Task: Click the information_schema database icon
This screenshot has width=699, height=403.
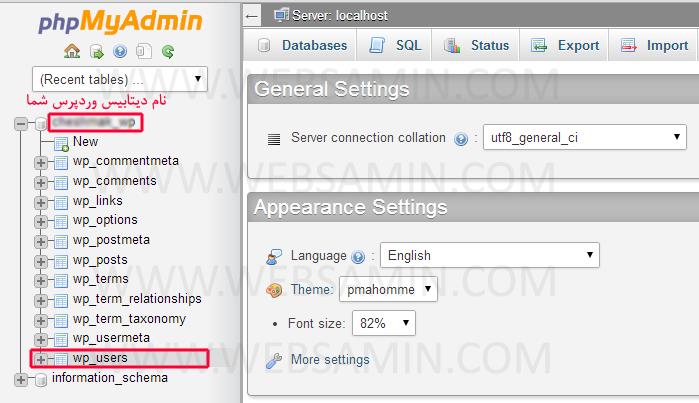Action: pos(41,380)
